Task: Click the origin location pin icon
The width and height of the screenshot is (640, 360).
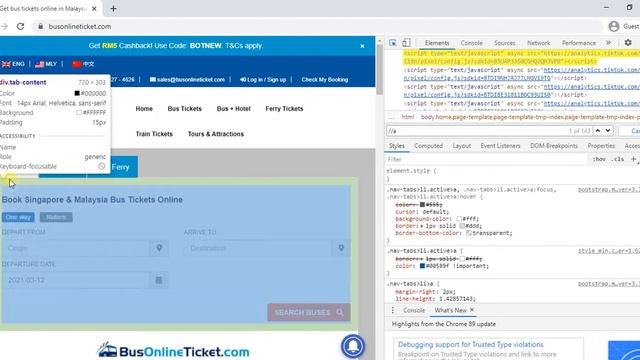Action: click(x=159, y=248)
